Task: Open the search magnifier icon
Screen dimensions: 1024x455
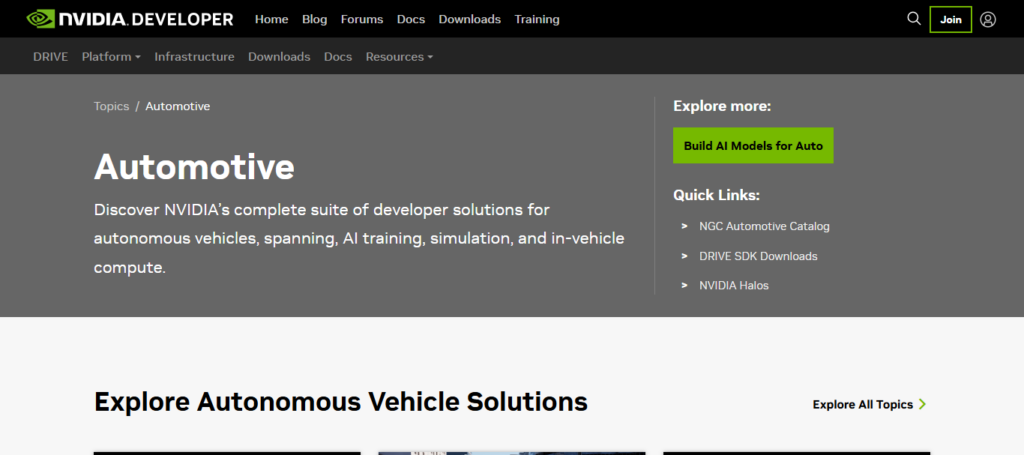Action: (914, 19)
